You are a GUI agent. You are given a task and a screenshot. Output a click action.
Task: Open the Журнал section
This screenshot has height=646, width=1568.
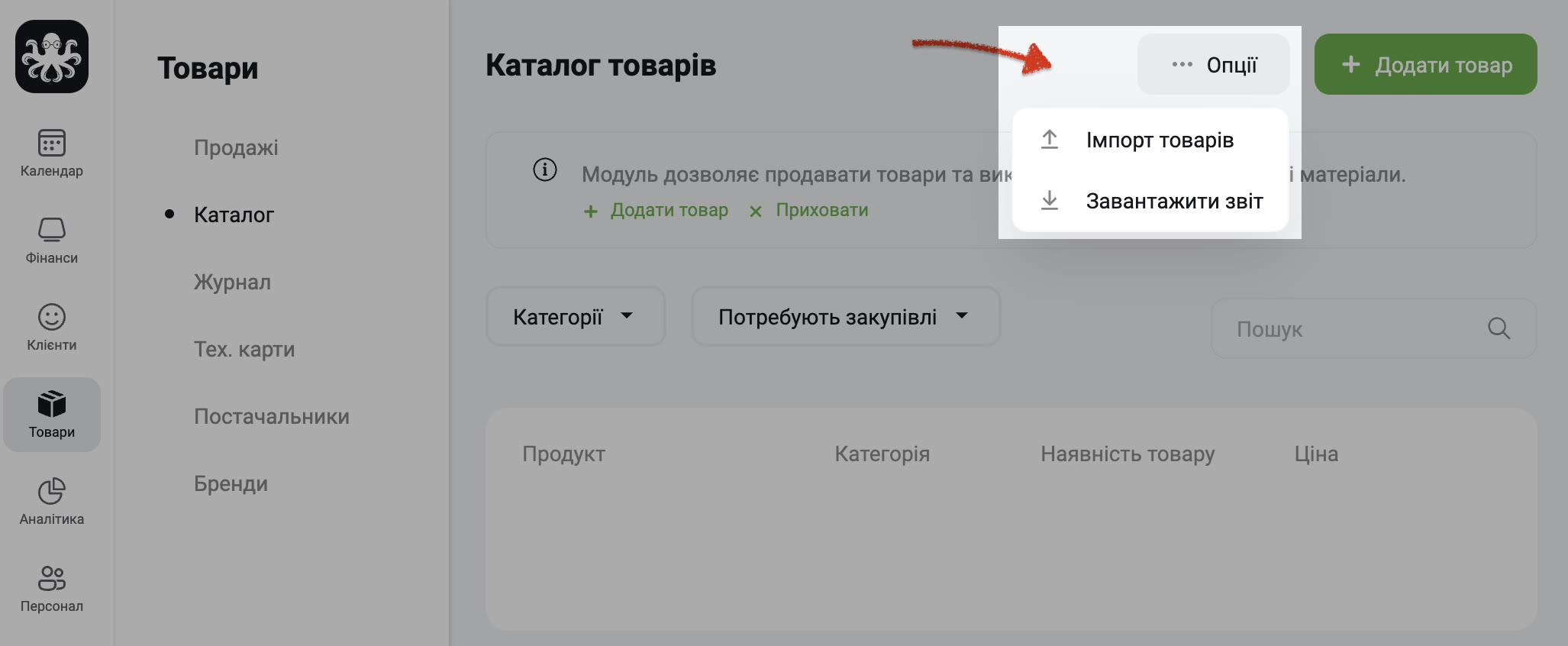pos(232,282)
